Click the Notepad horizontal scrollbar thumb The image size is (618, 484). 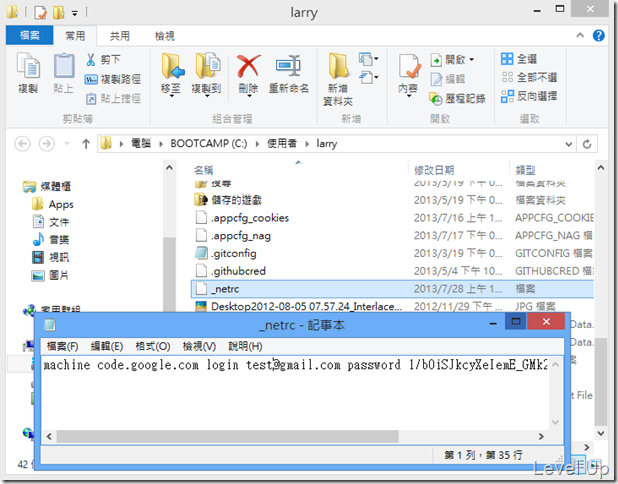coord(227,436)
